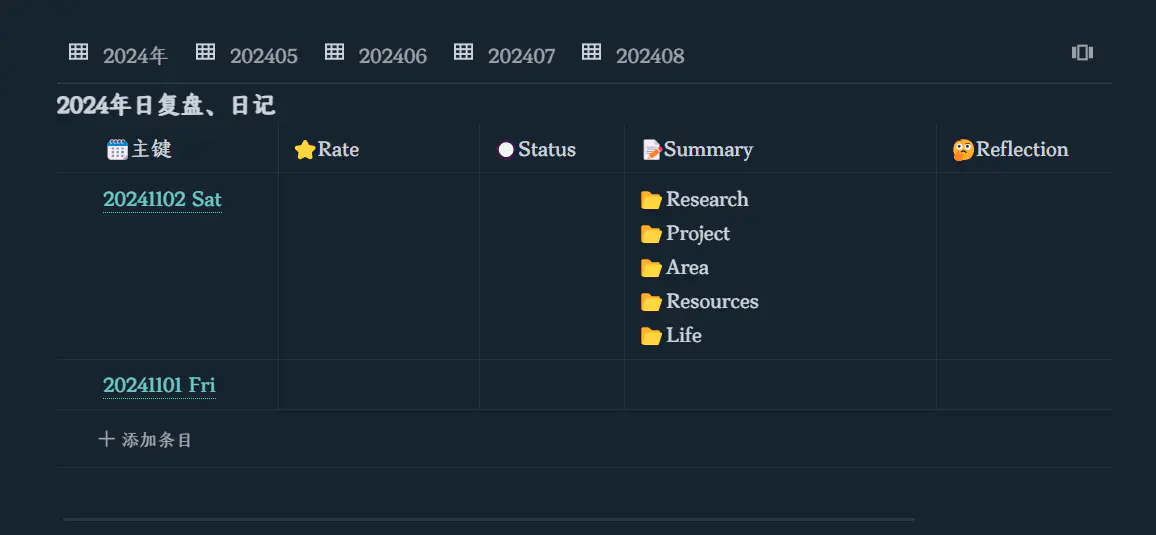Go to the 202408 view tab

pyautogui.click(x=650, y=56)
